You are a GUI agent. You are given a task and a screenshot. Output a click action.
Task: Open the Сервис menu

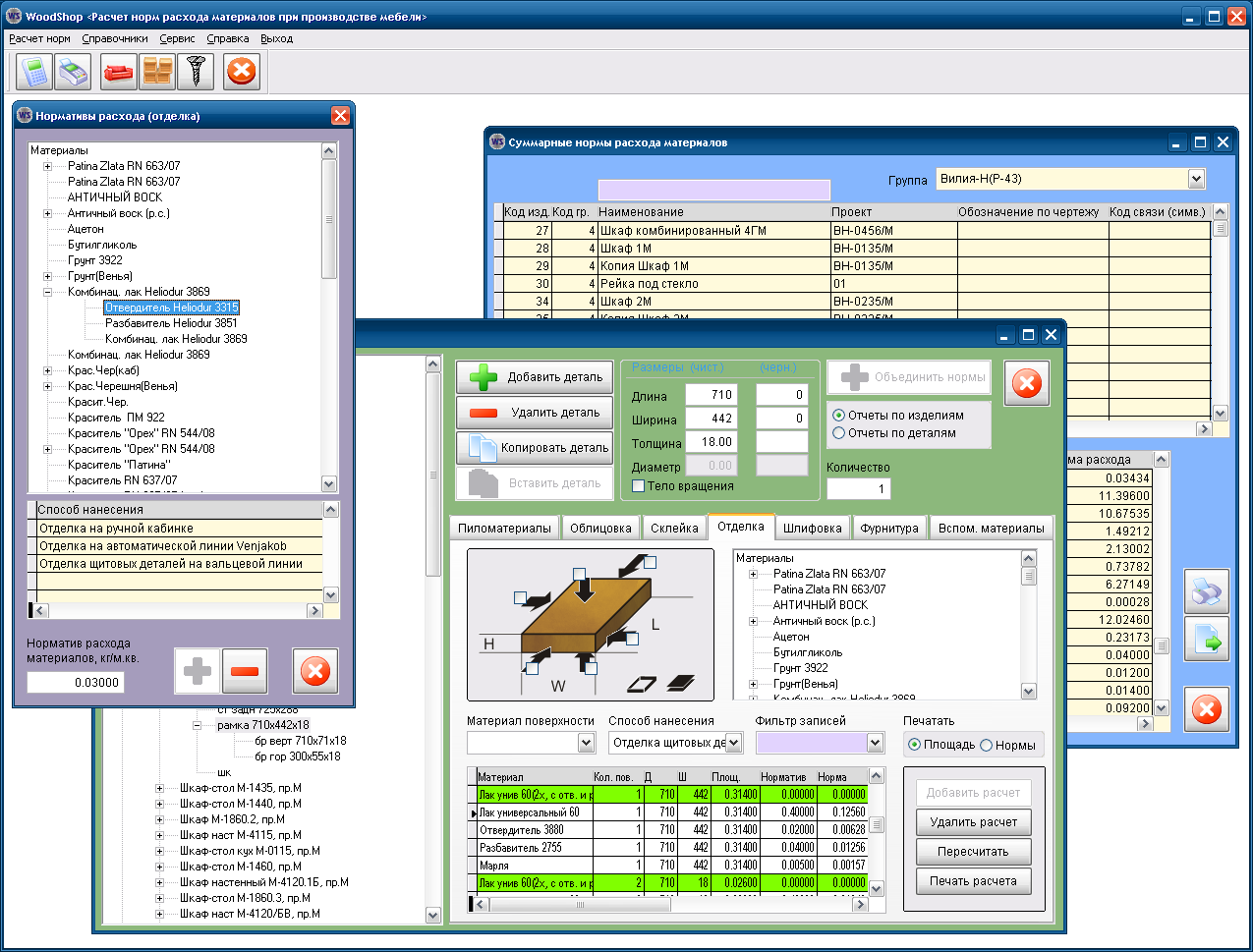tap(177, 38)
